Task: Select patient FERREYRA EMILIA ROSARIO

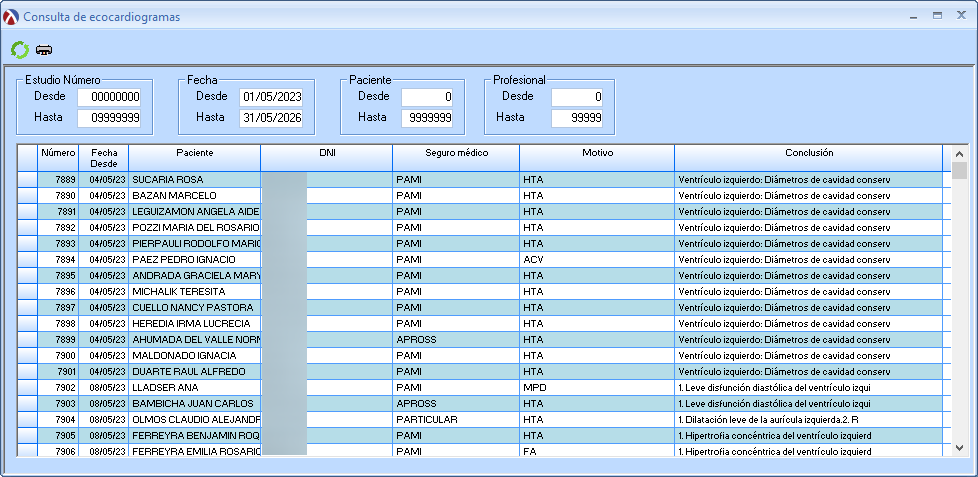Action: point(196,451)
